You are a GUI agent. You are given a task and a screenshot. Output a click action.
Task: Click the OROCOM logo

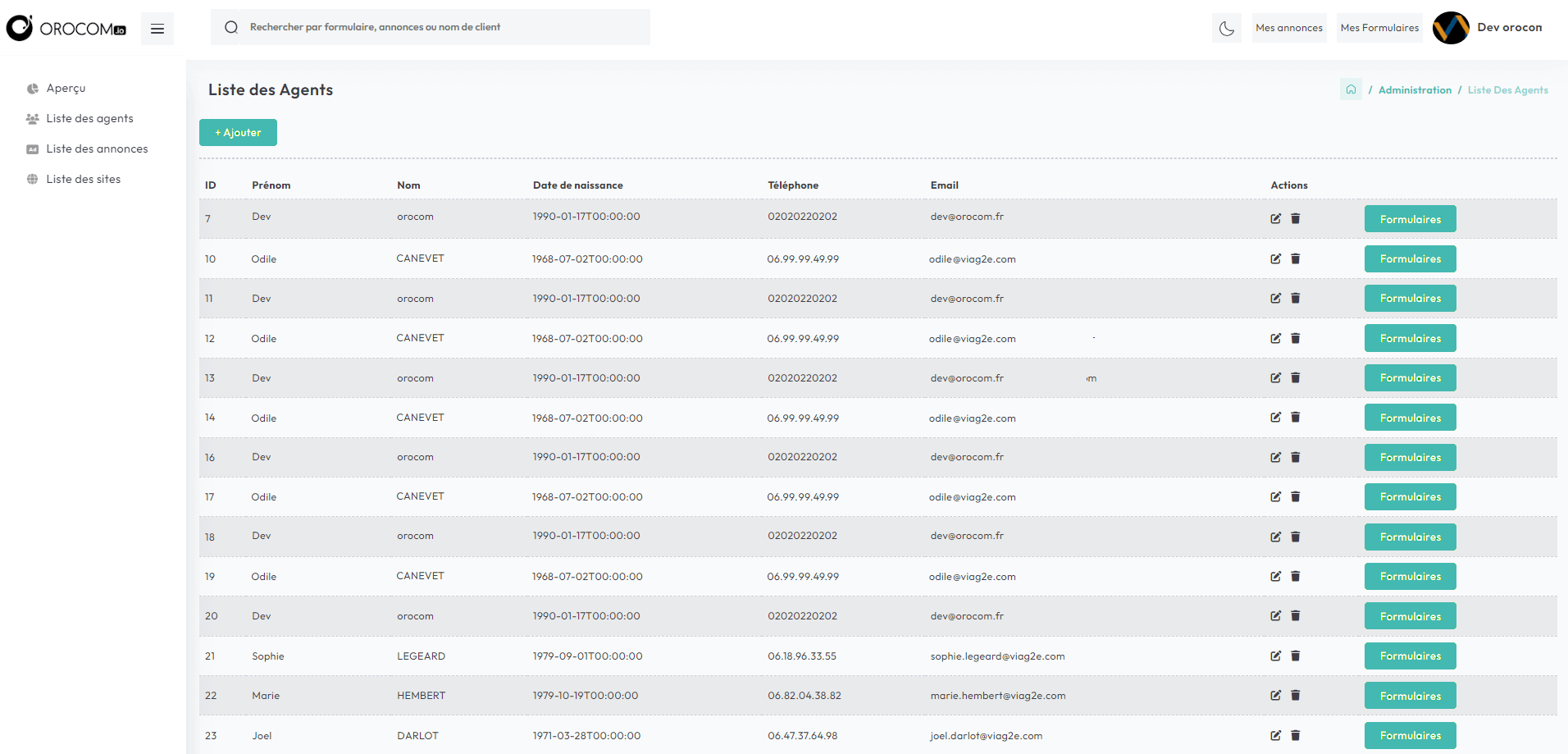tap(66, 29)
